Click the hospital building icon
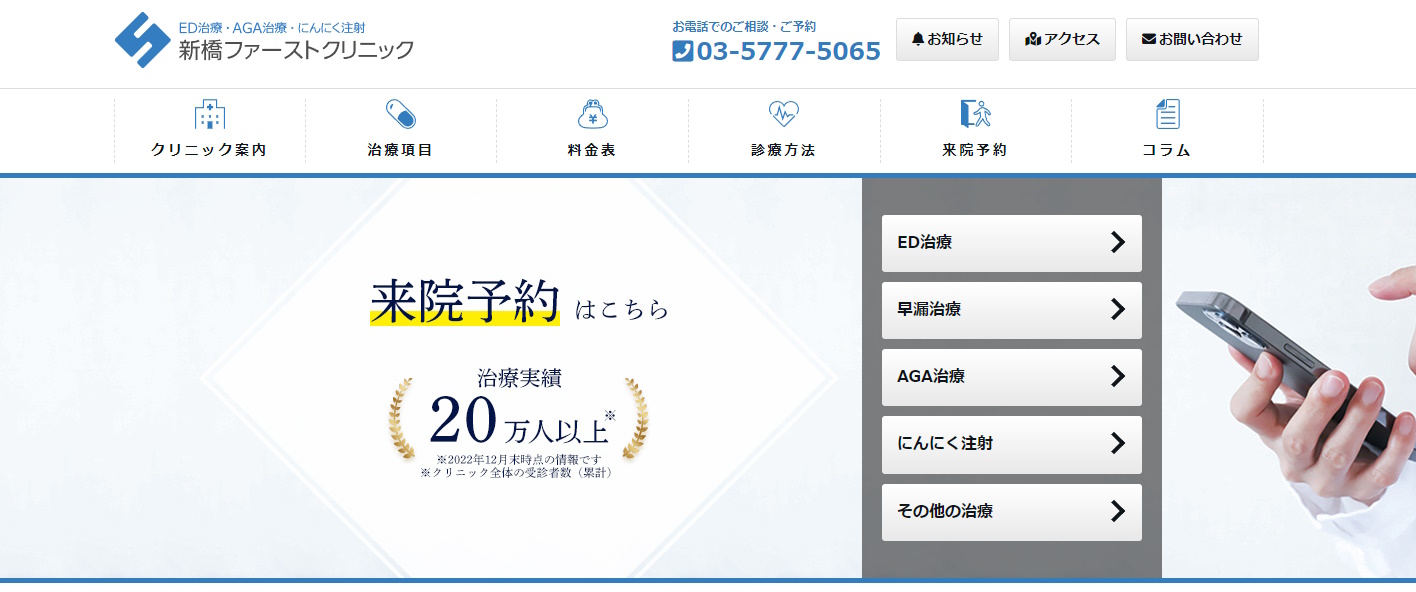 click(x=209, y=114)
